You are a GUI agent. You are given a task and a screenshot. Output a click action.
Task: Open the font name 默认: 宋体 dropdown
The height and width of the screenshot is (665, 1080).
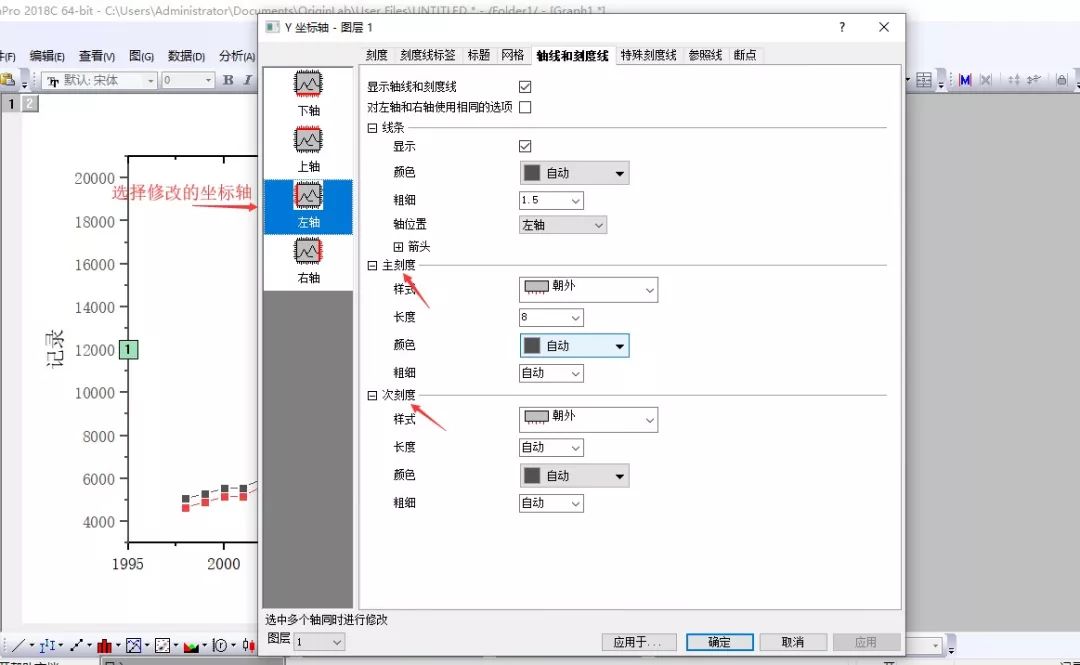tap(100, 80)
